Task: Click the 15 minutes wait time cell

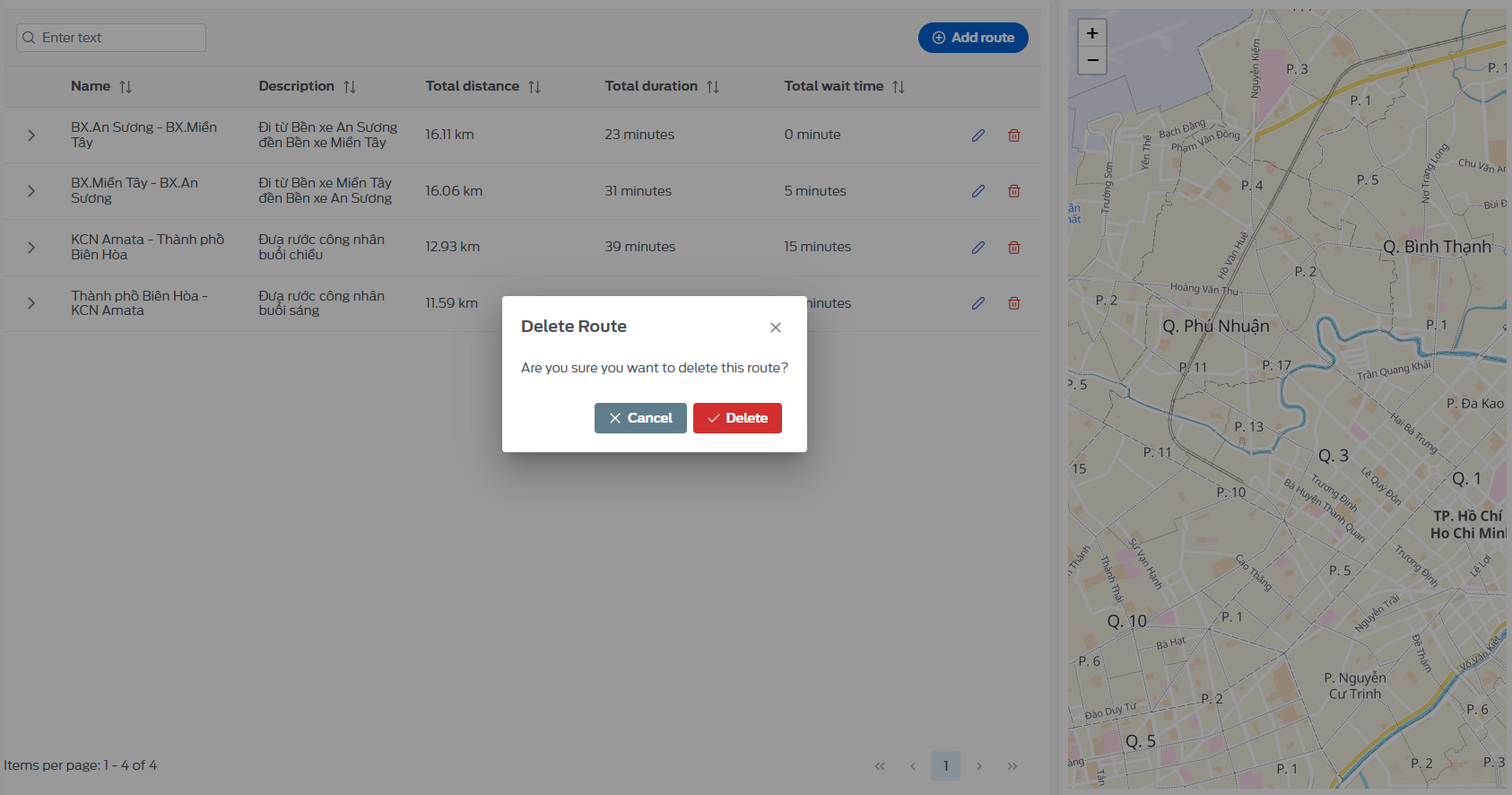Action: click(x=818, y=247)
